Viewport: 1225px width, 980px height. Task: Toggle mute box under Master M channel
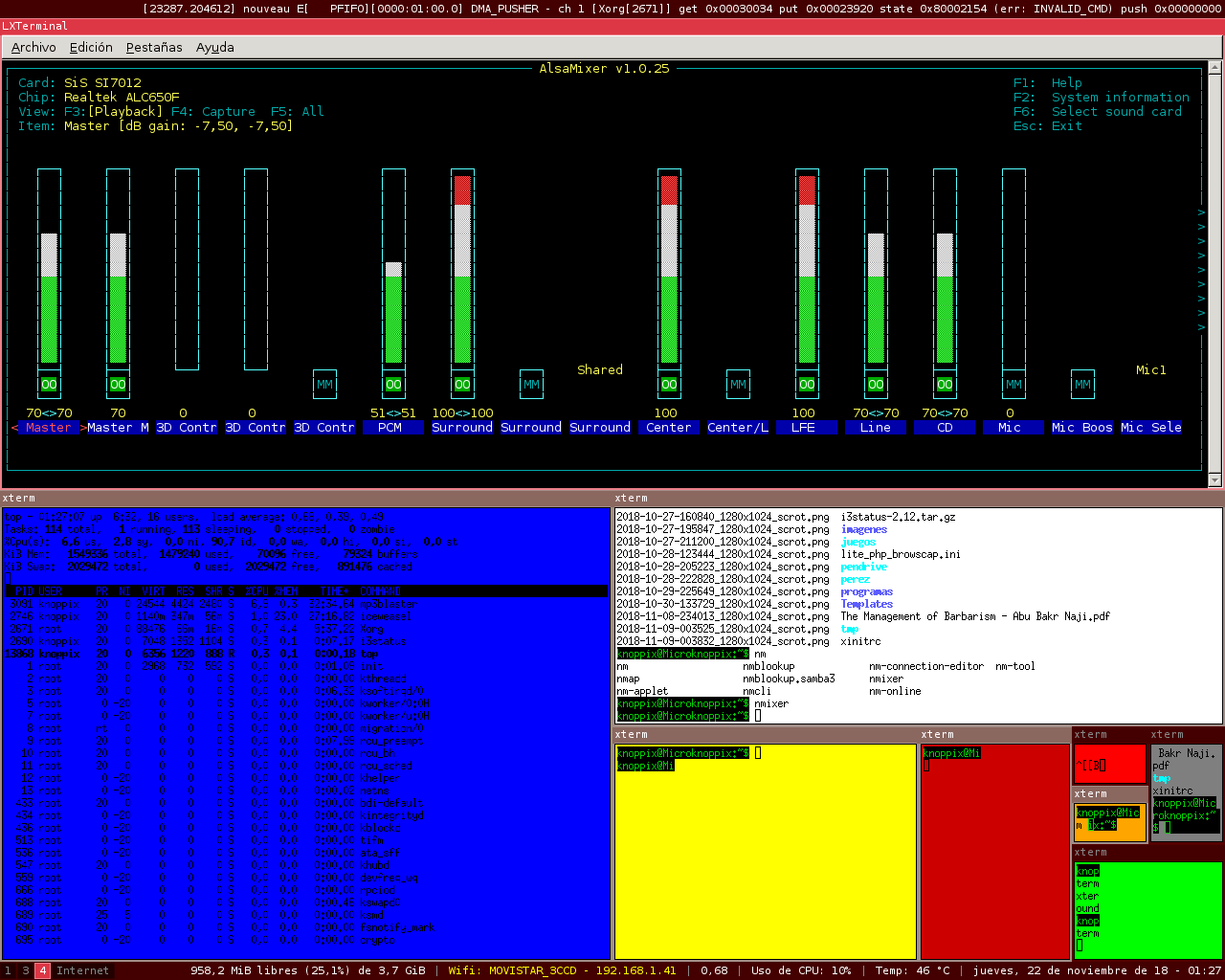[118, 385]
